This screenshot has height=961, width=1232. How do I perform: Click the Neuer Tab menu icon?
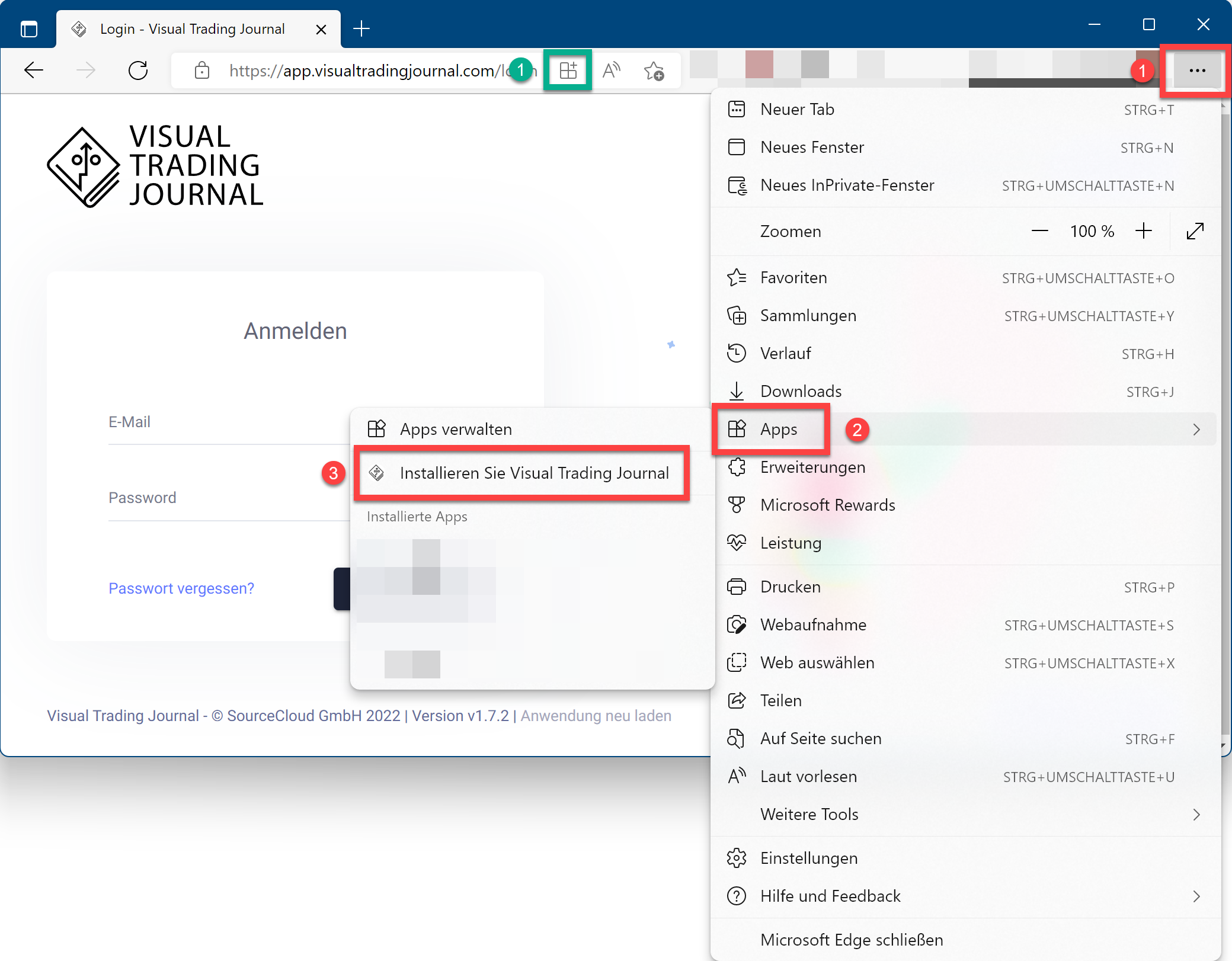point(736,110)
